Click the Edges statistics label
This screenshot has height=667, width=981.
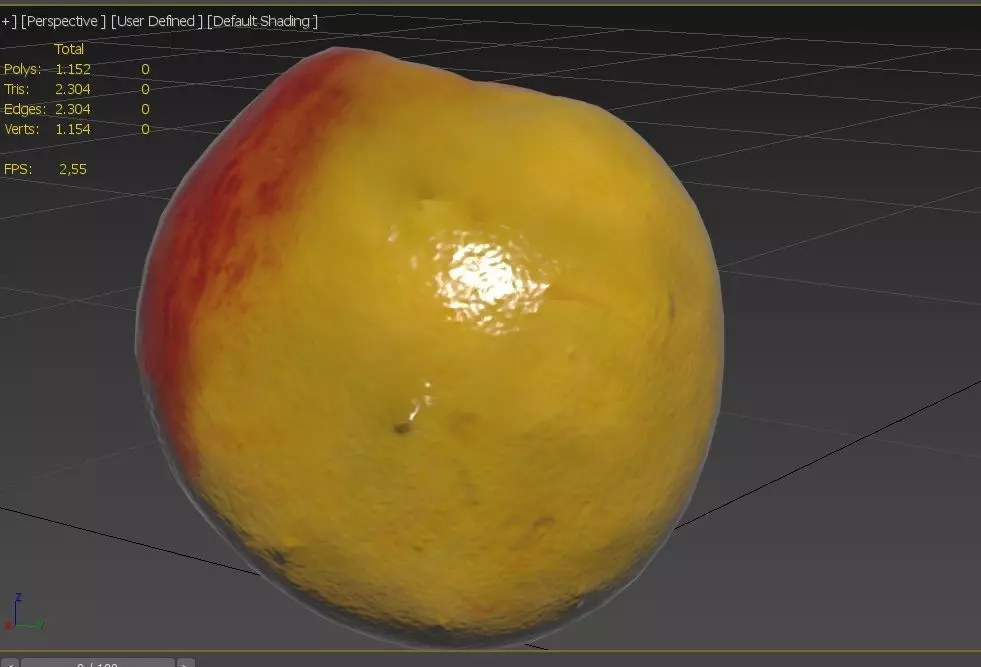pyautogui.click(x=24, y=109)
